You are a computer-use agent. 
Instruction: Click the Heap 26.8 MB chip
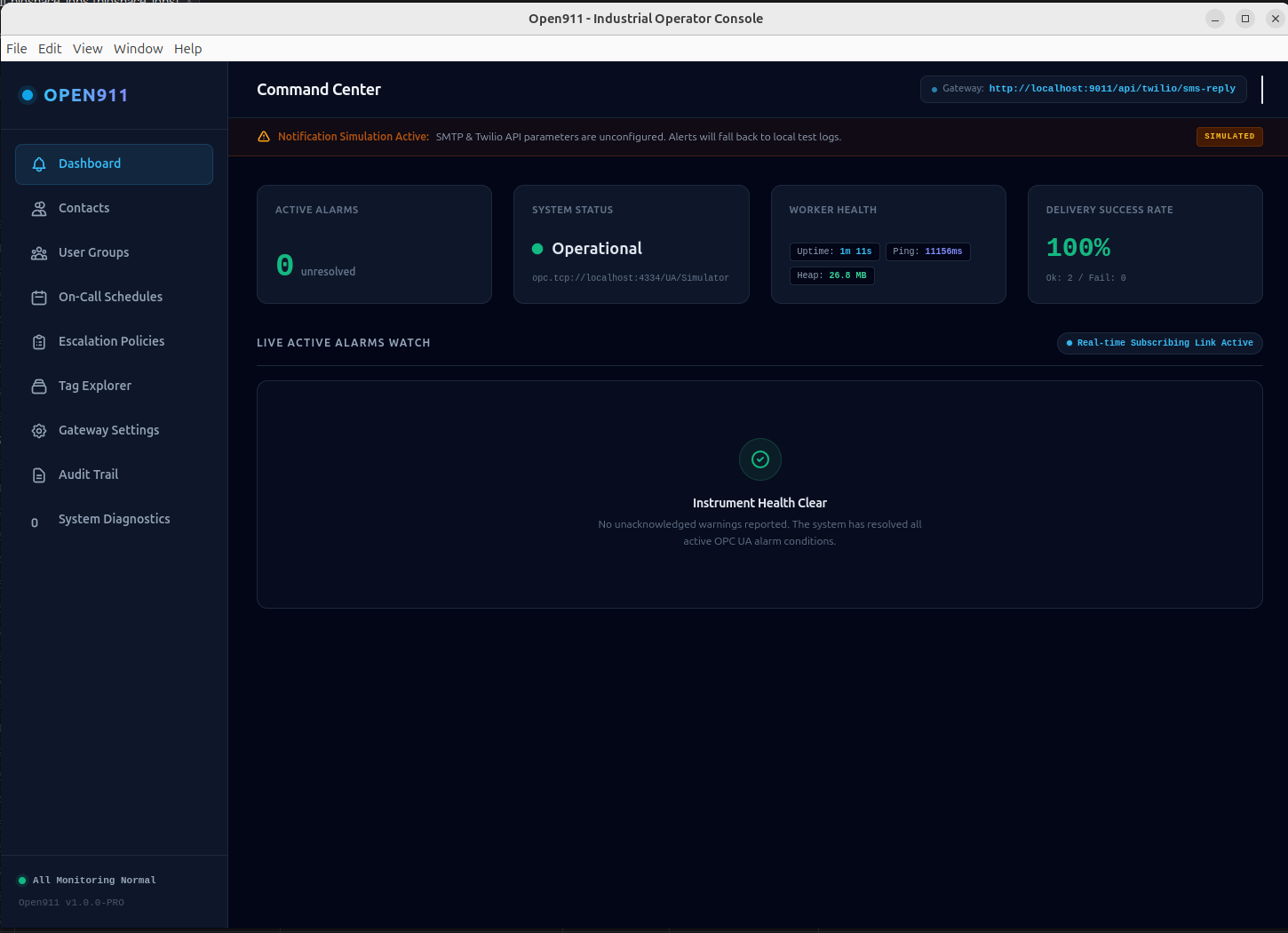click(x=832, y=275)
